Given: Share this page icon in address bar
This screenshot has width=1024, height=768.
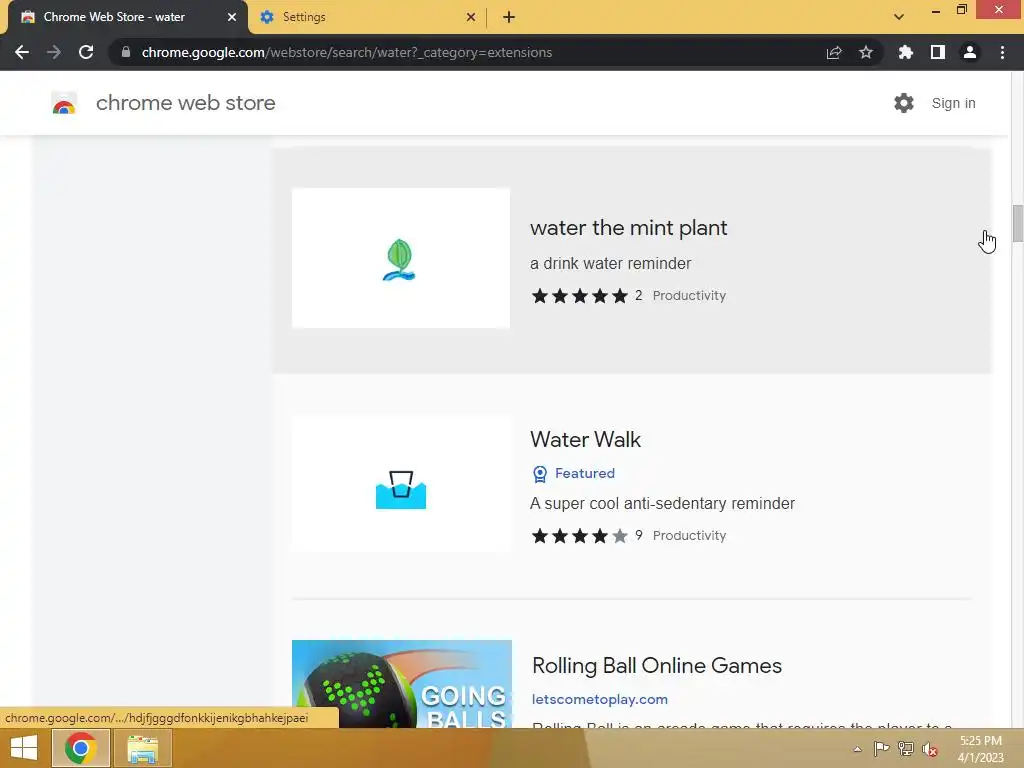Looking at the screenshot, I should 834,52.
